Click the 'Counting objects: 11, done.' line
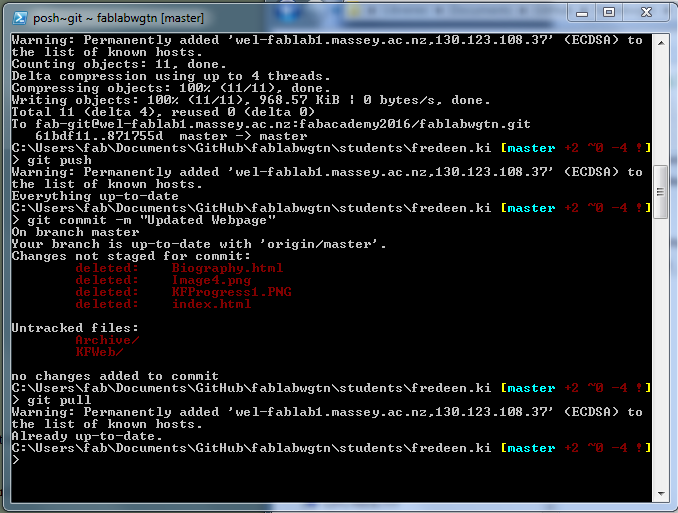The width and height of the screenshot is (678, 513). [119, 64]
